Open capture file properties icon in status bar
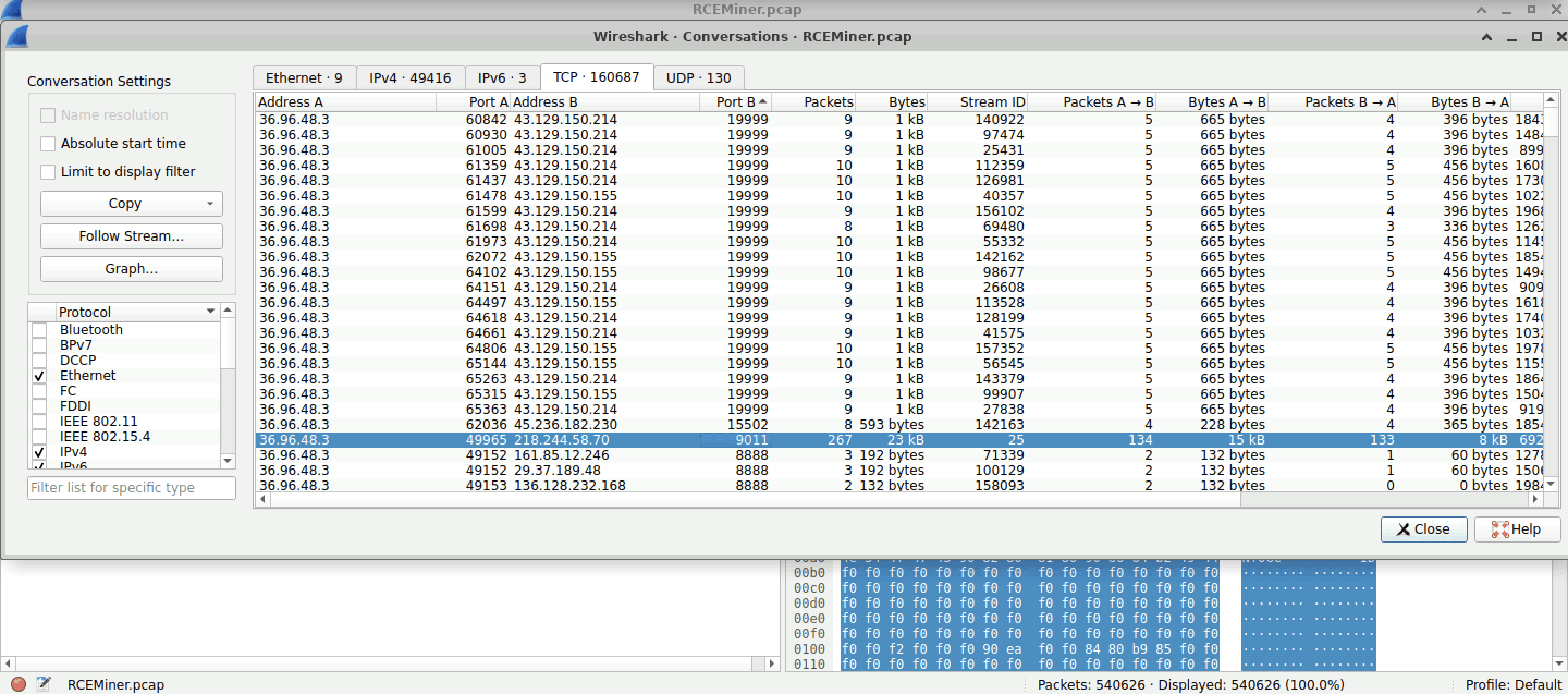Screen dimensions: 1568x694 tap(43, 684)
